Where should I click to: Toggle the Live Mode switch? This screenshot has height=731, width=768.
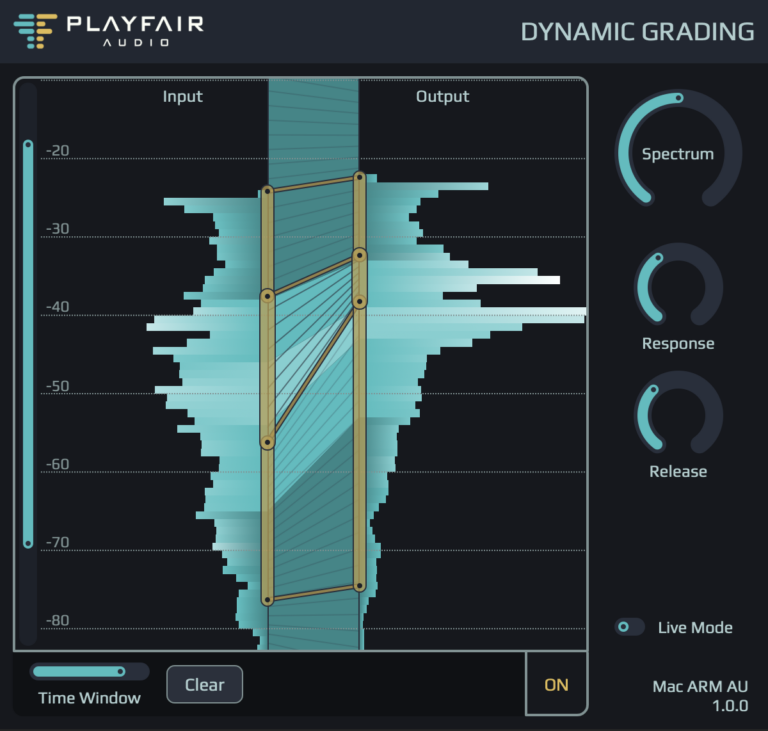click(x=629, y=627)
